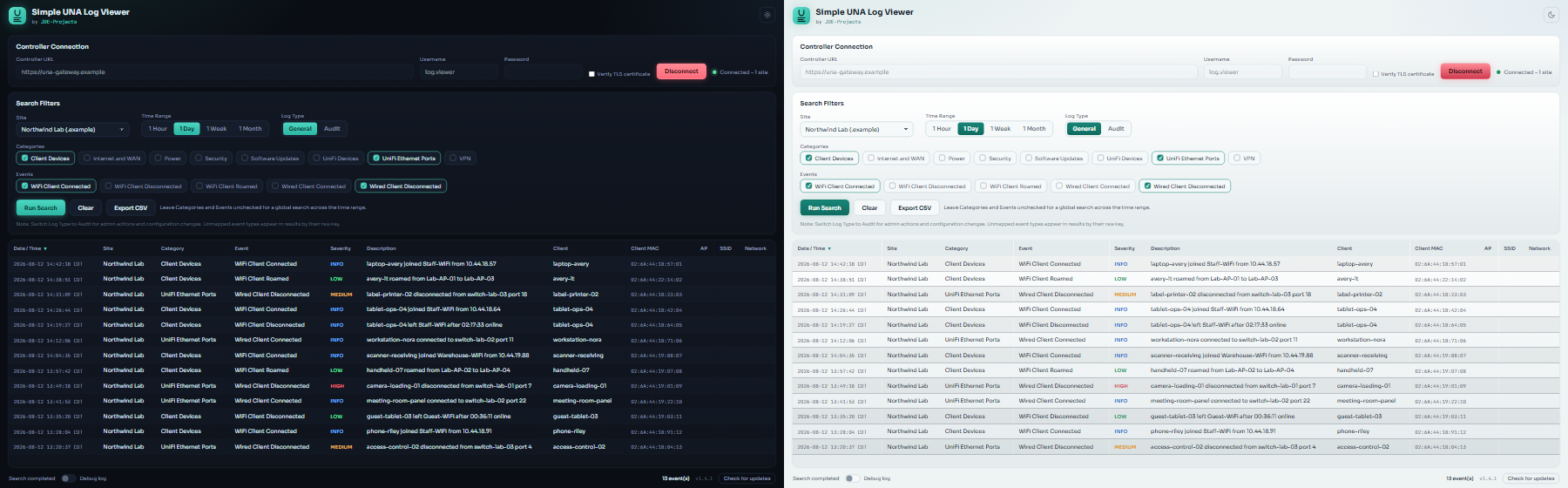The height and width of the screenshot is (488, 1568).
Task: Click '13 event(s)' counter in light view
Action: click(x=1460, y=478)
